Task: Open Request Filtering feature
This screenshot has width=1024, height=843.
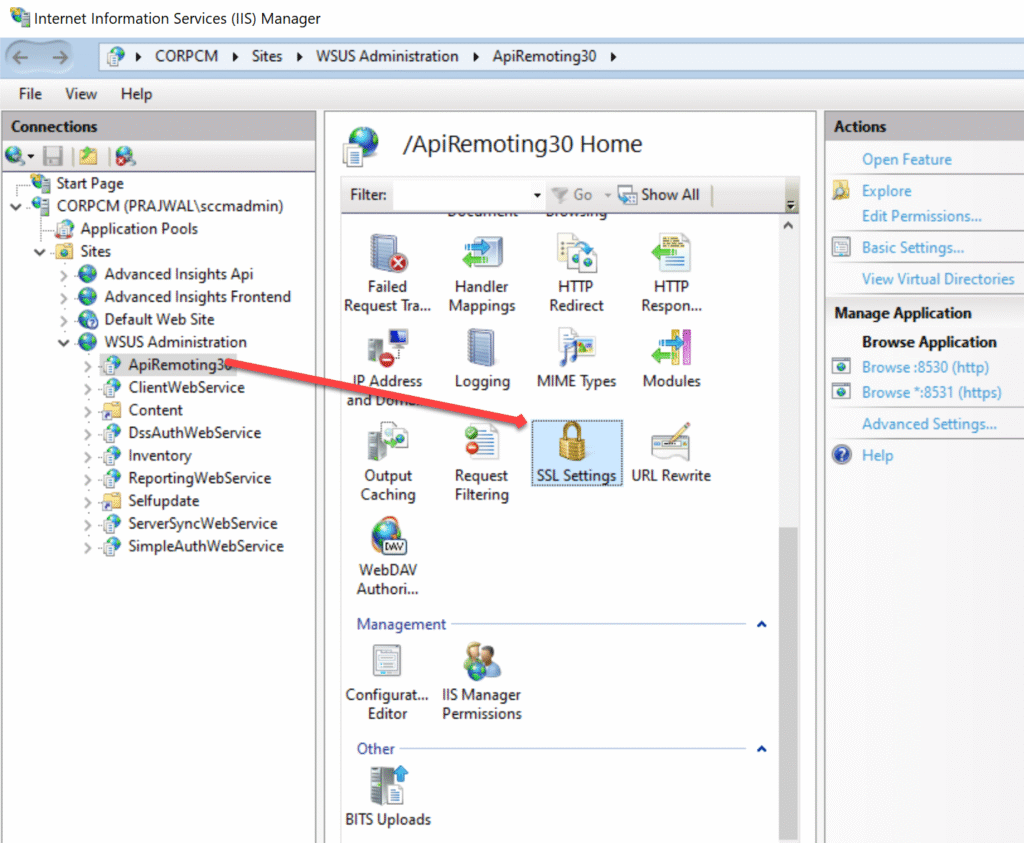Action: click(482, 462)
